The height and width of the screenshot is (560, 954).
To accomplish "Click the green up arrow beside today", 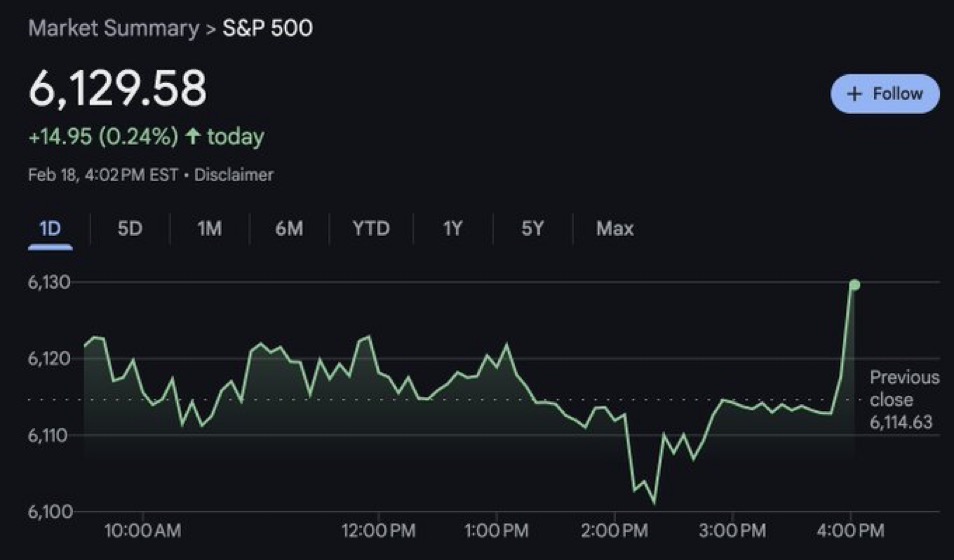I will click(193, 136).
